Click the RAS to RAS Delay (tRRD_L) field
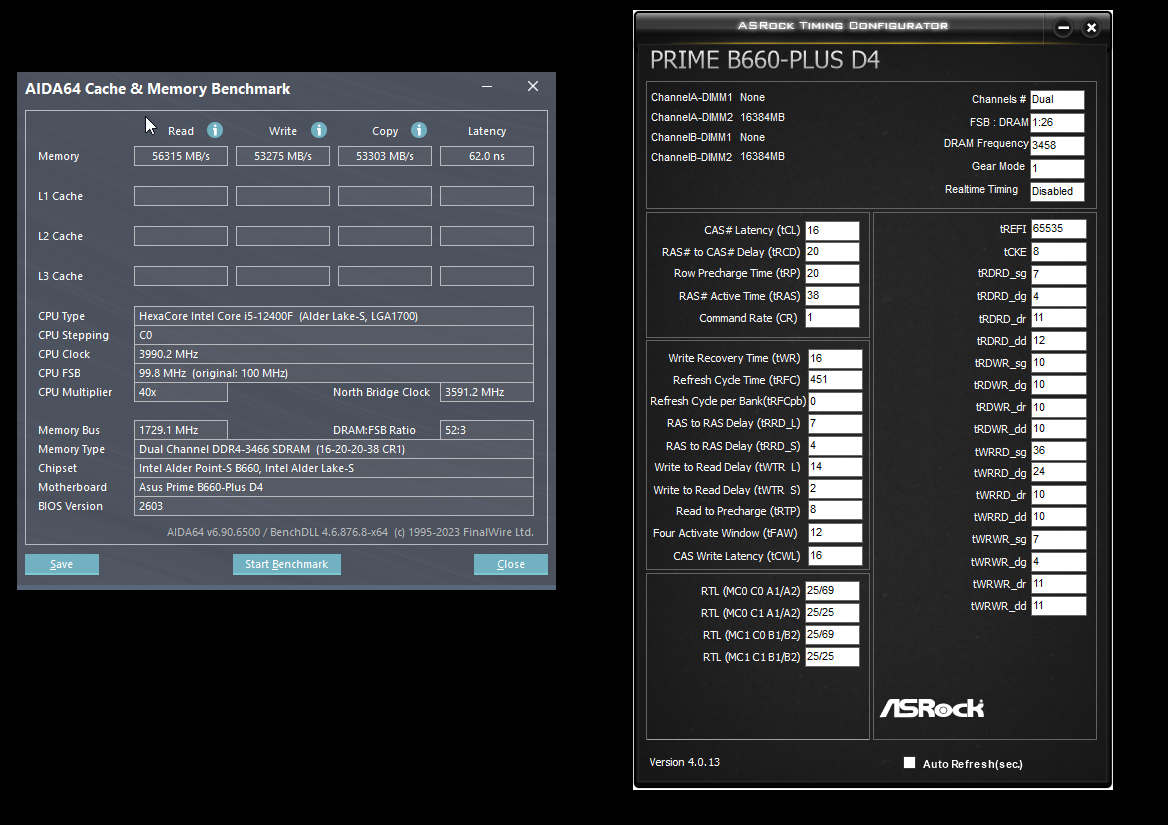1168x825 pixels. 835,424
